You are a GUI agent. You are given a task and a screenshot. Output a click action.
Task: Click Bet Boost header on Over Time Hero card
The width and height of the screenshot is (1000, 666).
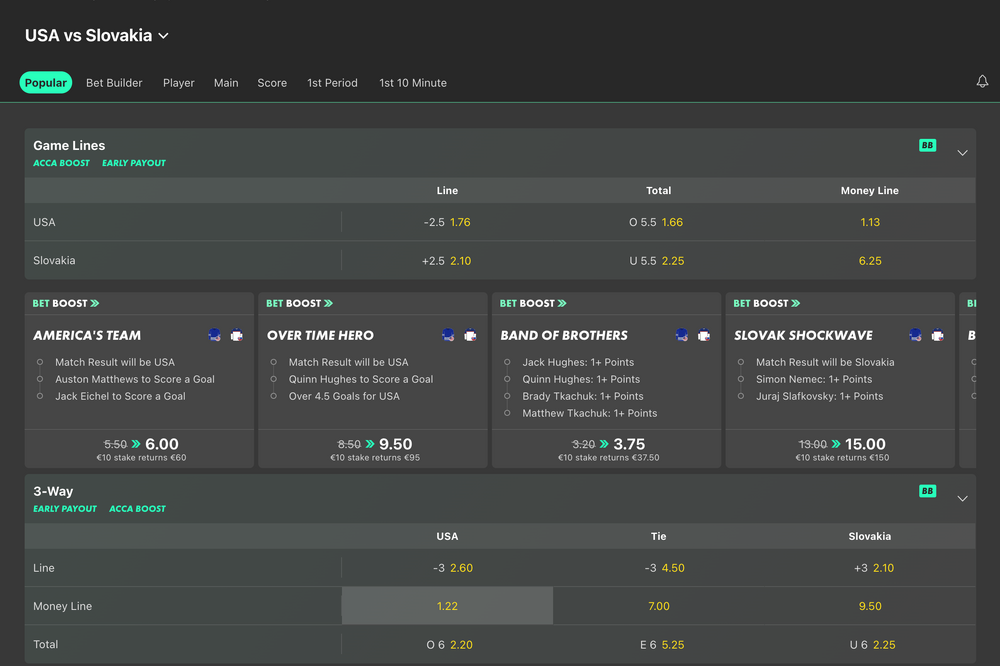coord(299,304)
